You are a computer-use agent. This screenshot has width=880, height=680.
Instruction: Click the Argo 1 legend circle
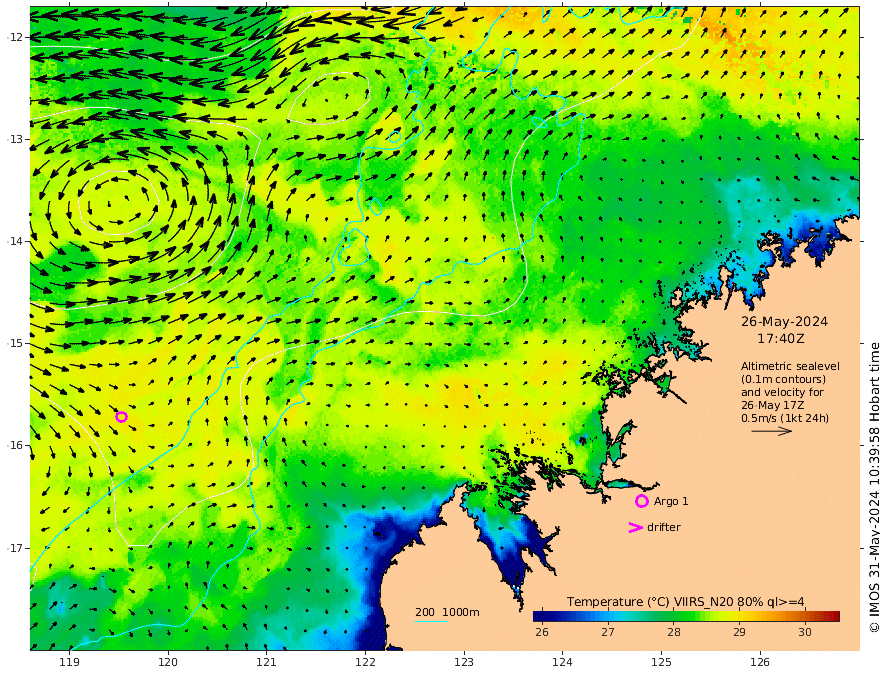coord(642,501)
